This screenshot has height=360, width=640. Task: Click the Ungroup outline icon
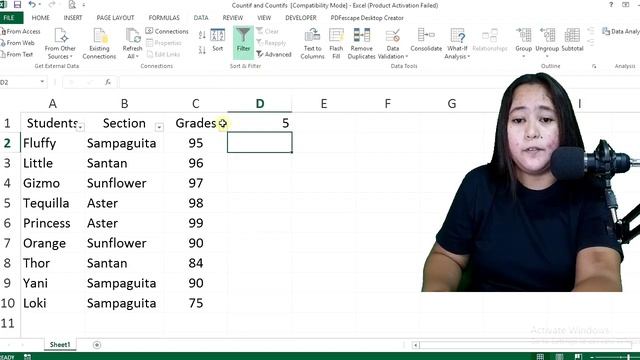pyautogui.click(x=547, y=36)
